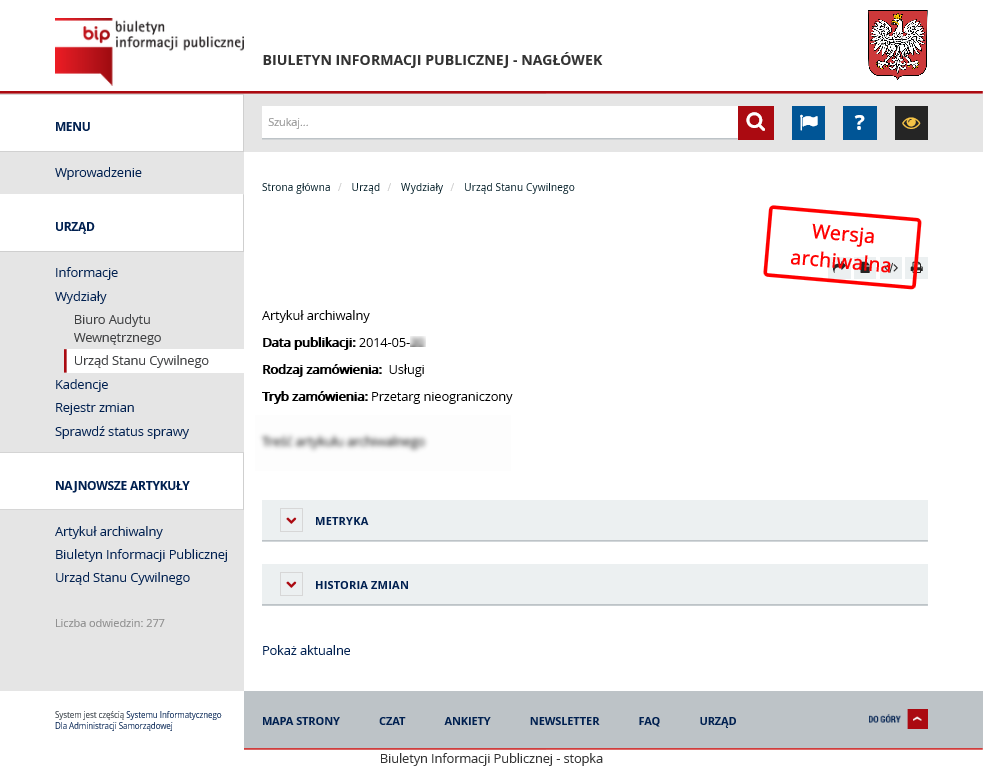This screenshot has height=779, width=984.
Task: Click the print icon below the stamp
Action: [916, 267]
